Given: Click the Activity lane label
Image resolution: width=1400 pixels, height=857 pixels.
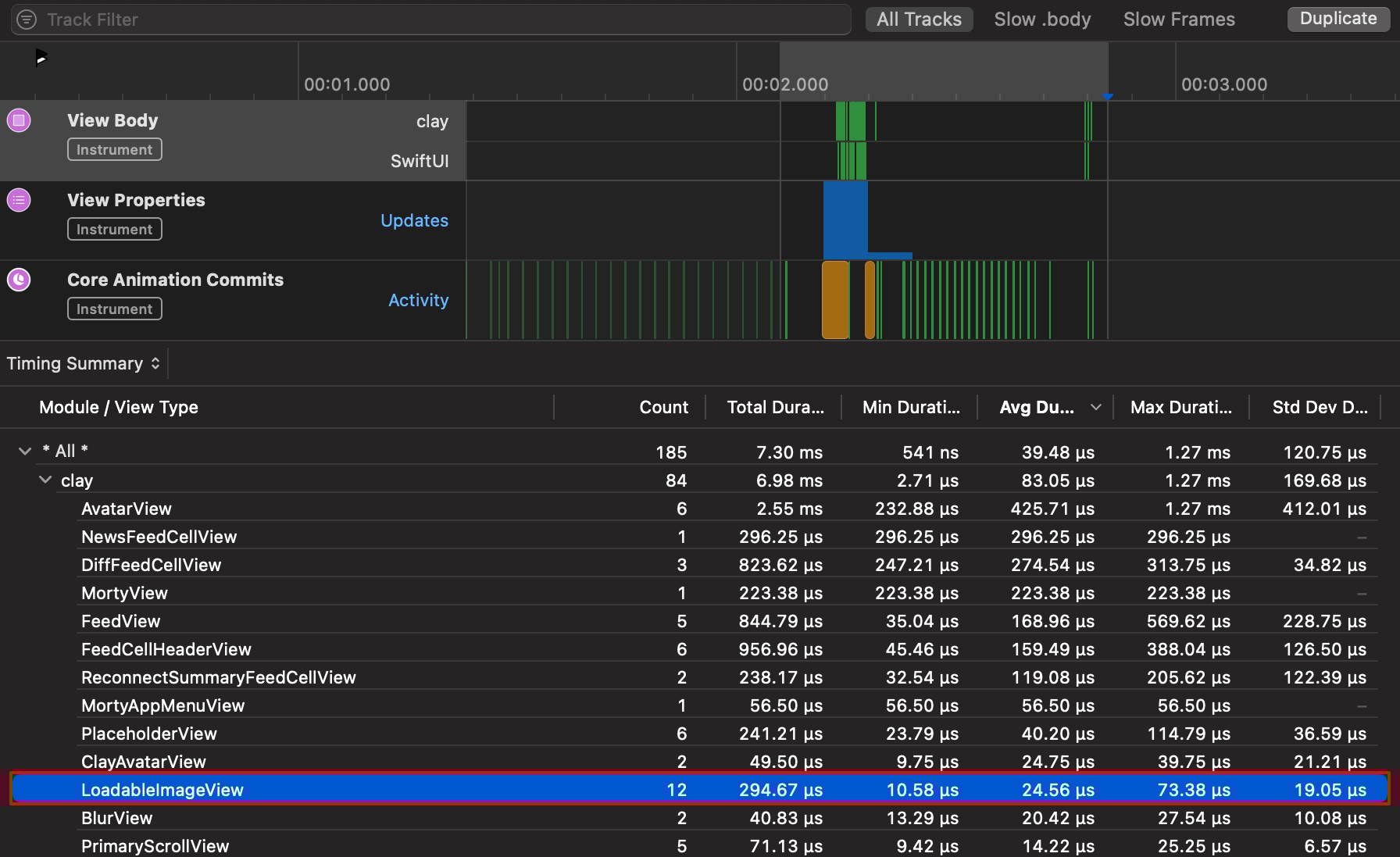Looking at the screenshot, I should coord(418,301).
